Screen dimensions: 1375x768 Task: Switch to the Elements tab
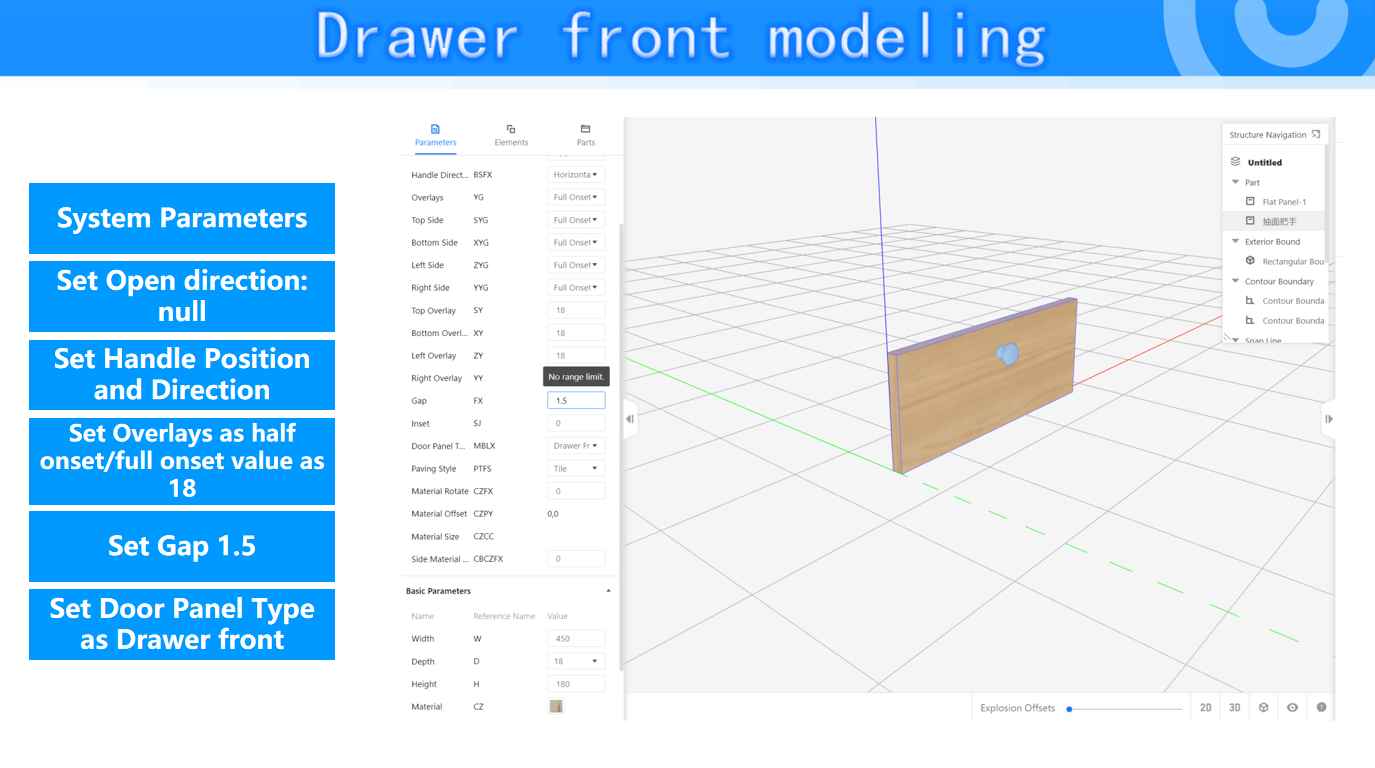(x=511, y=135)
